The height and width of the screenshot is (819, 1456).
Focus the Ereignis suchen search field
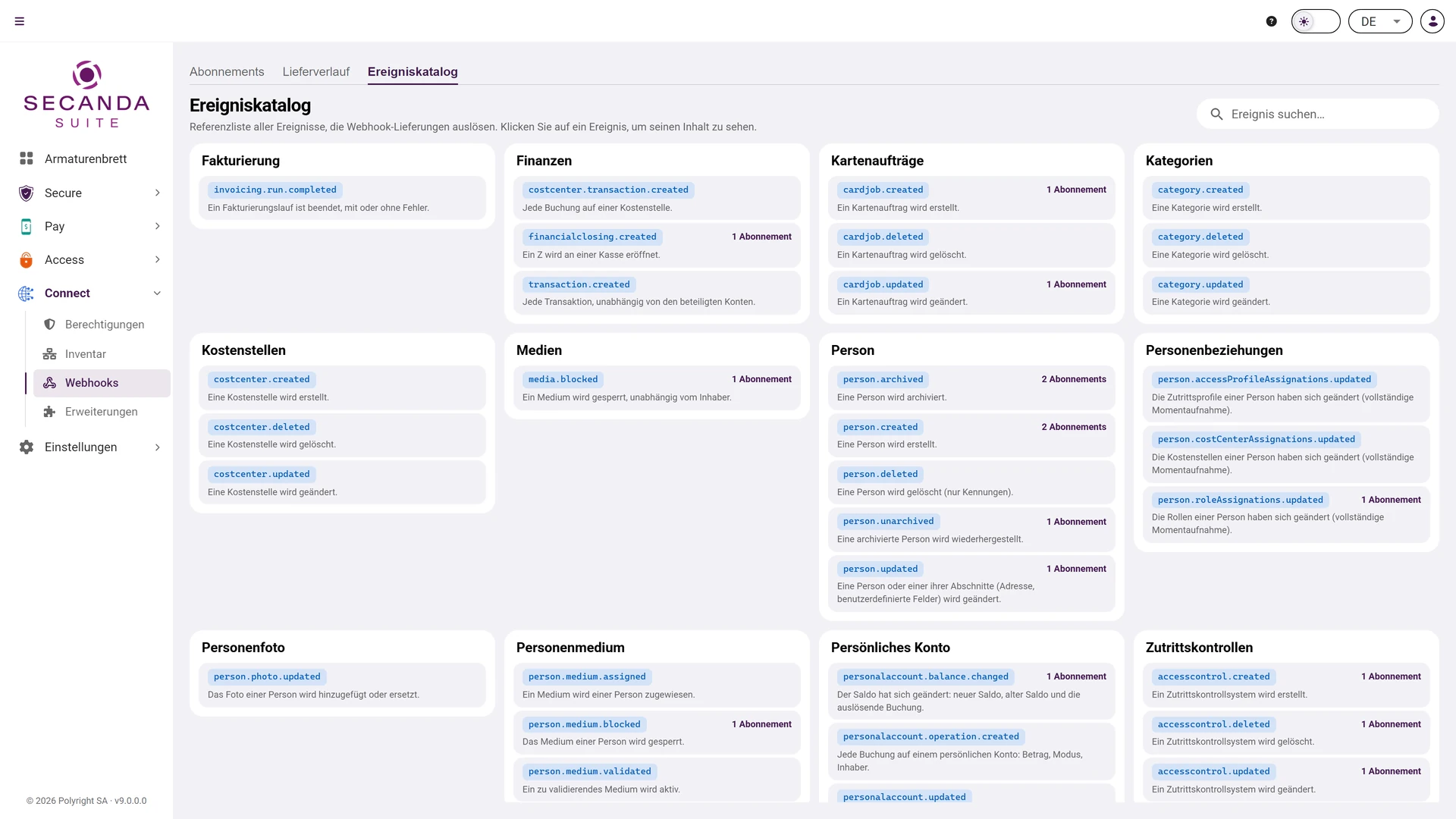point(1318,114)
